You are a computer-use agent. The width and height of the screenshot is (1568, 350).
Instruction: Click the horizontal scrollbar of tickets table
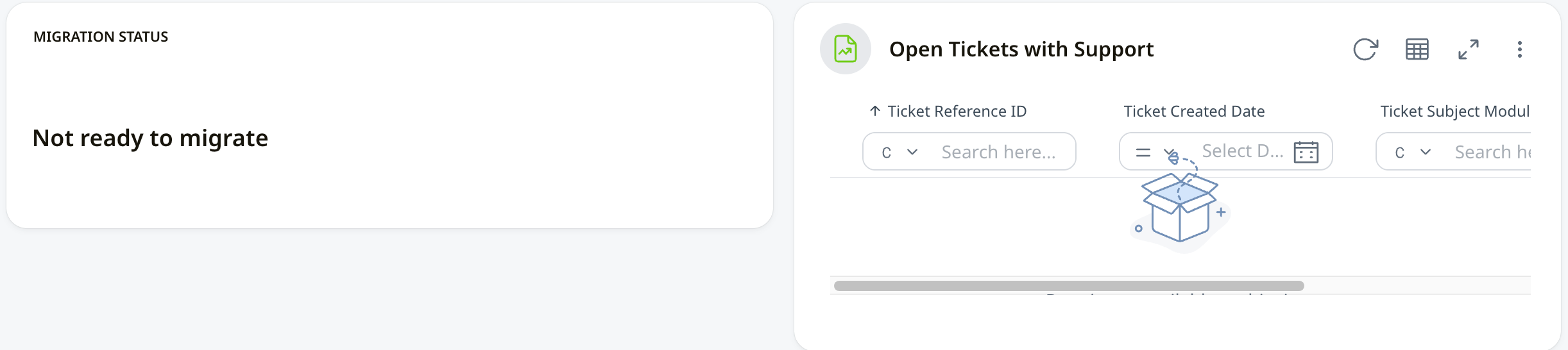(1068, 286)
